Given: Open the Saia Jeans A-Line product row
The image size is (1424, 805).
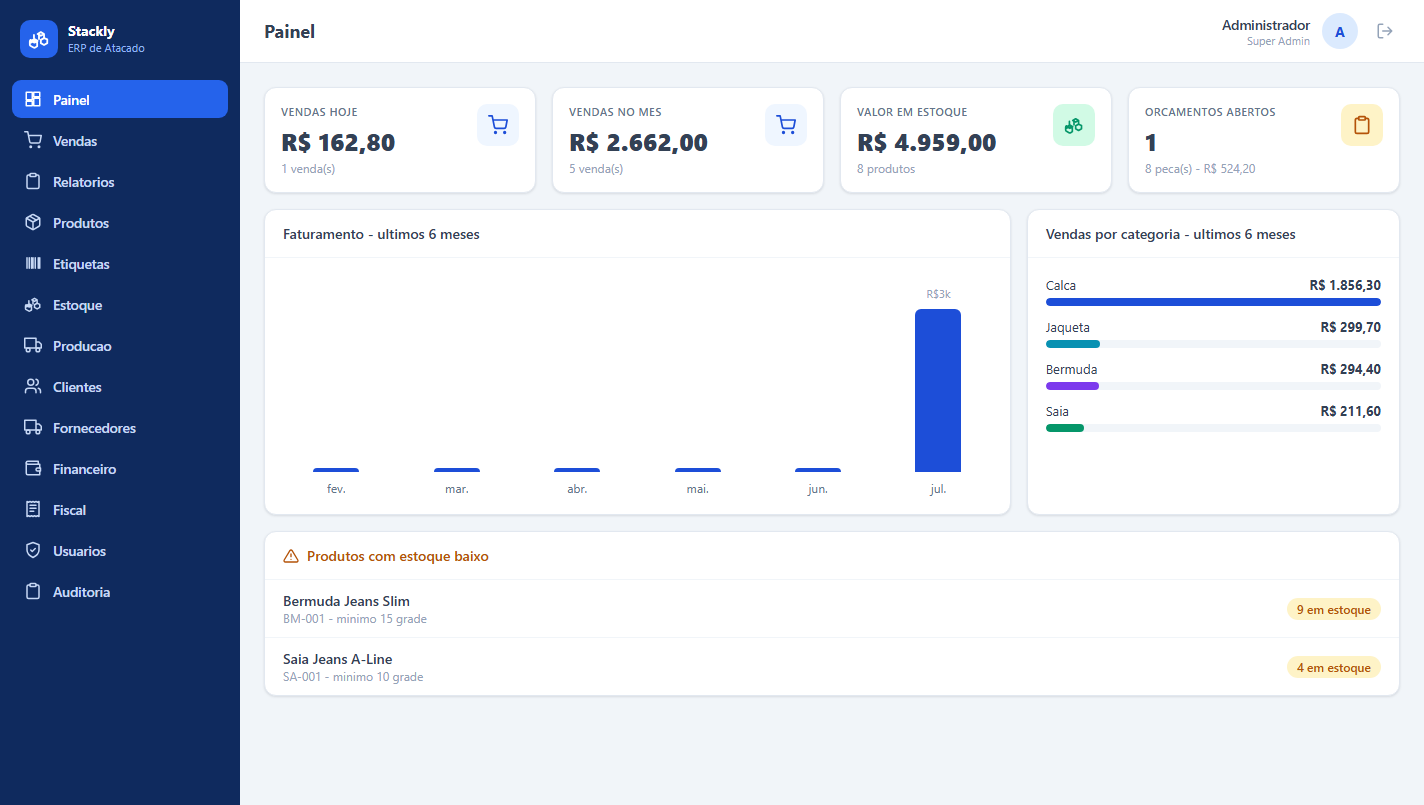Looking at the screenshot, I should point(832,667).
